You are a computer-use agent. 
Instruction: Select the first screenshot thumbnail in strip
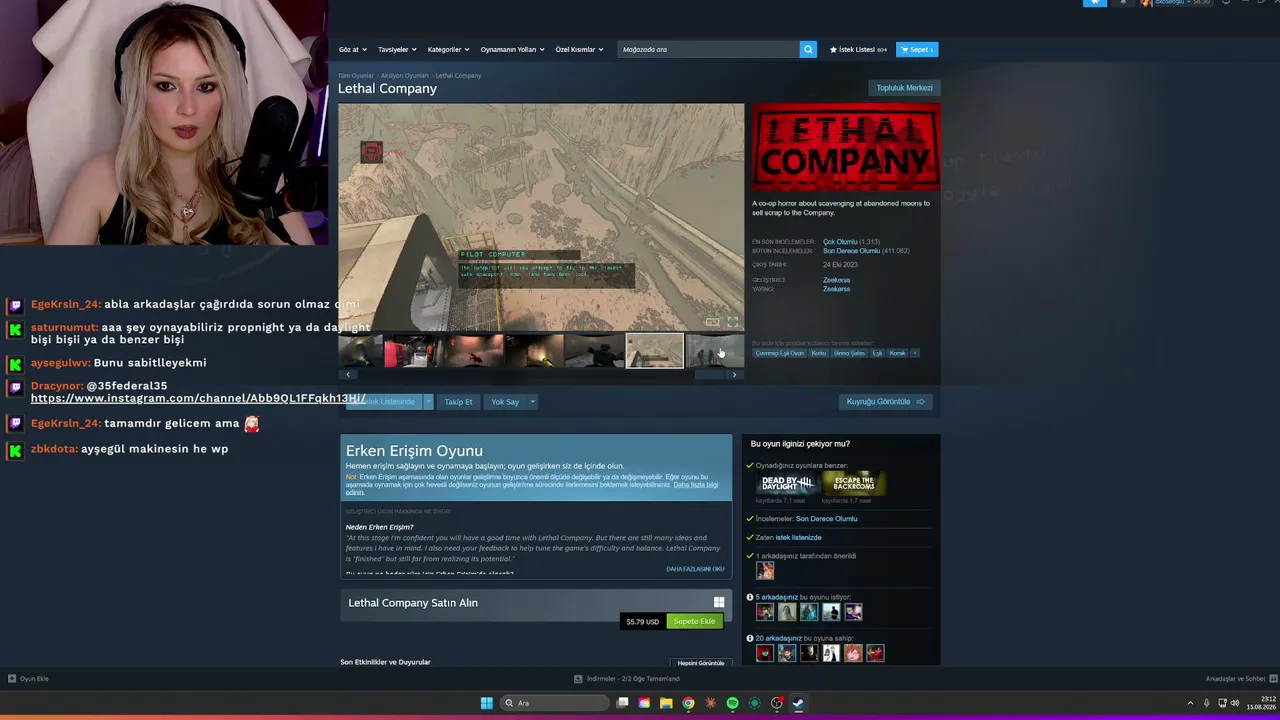pyautogui.click(x=360, y=351)
